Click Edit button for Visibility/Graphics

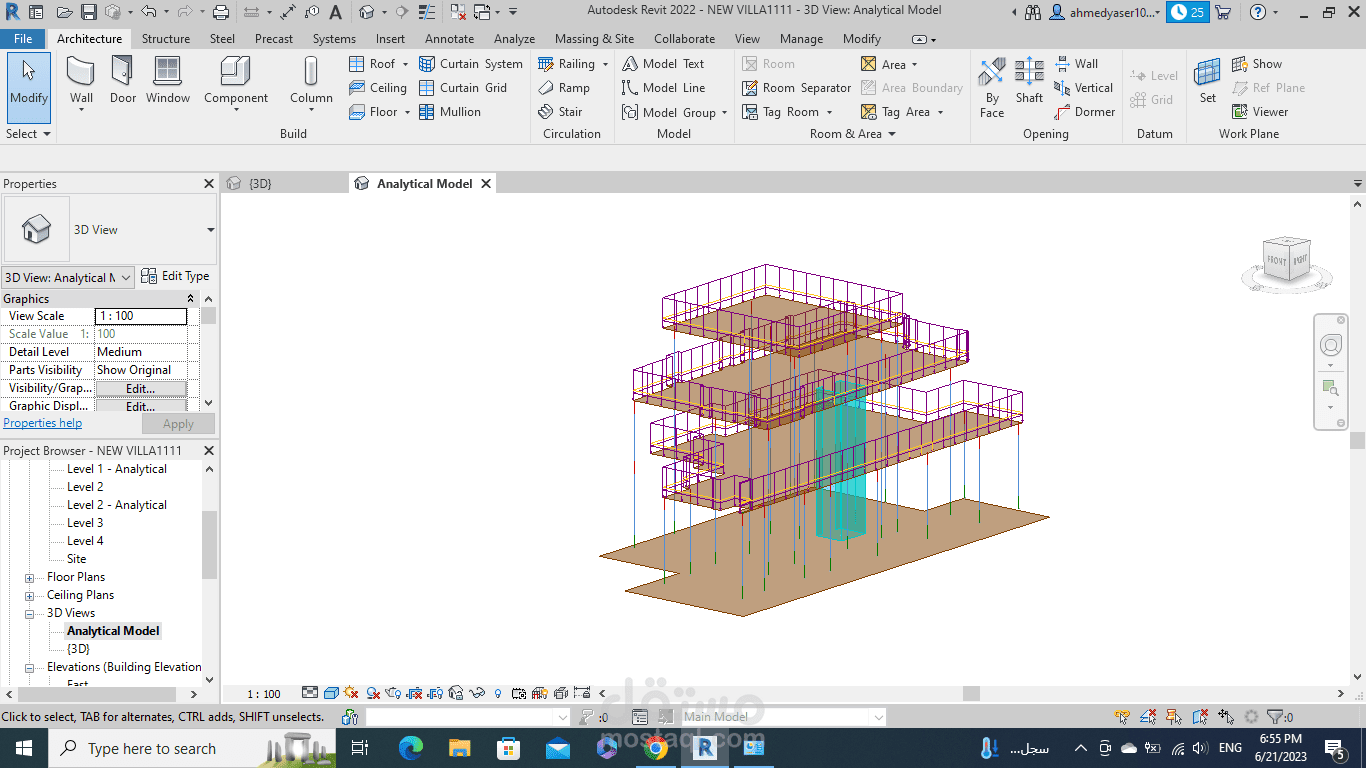point(140,388)
